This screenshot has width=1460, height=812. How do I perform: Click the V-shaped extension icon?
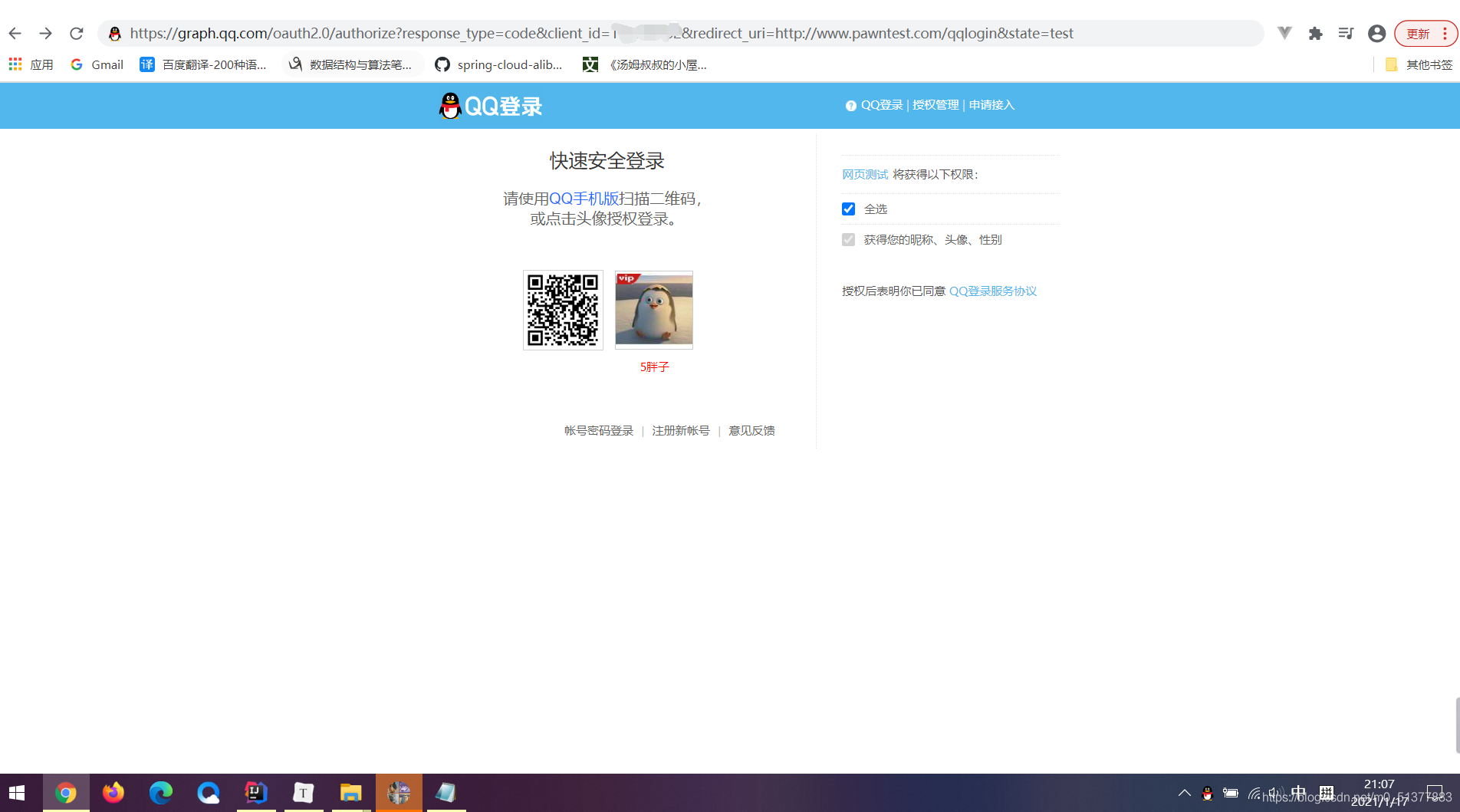(1285, 33)
